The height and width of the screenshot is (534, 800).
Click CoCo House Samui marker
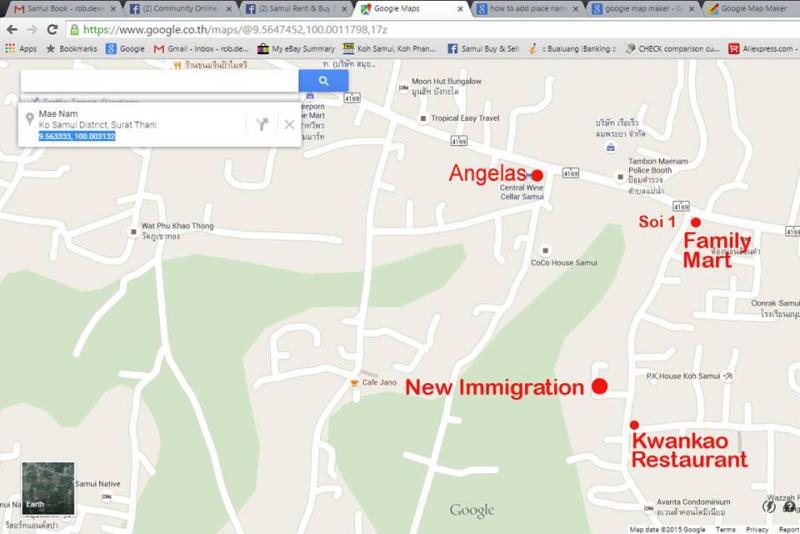coord(545,250)
